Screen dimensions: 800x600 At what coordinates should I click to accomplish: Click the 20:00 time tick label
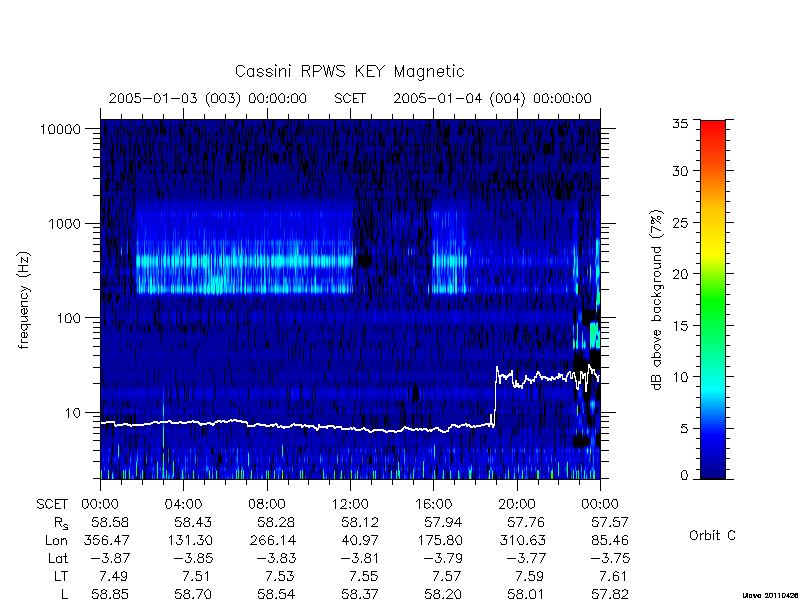[517, 505]
